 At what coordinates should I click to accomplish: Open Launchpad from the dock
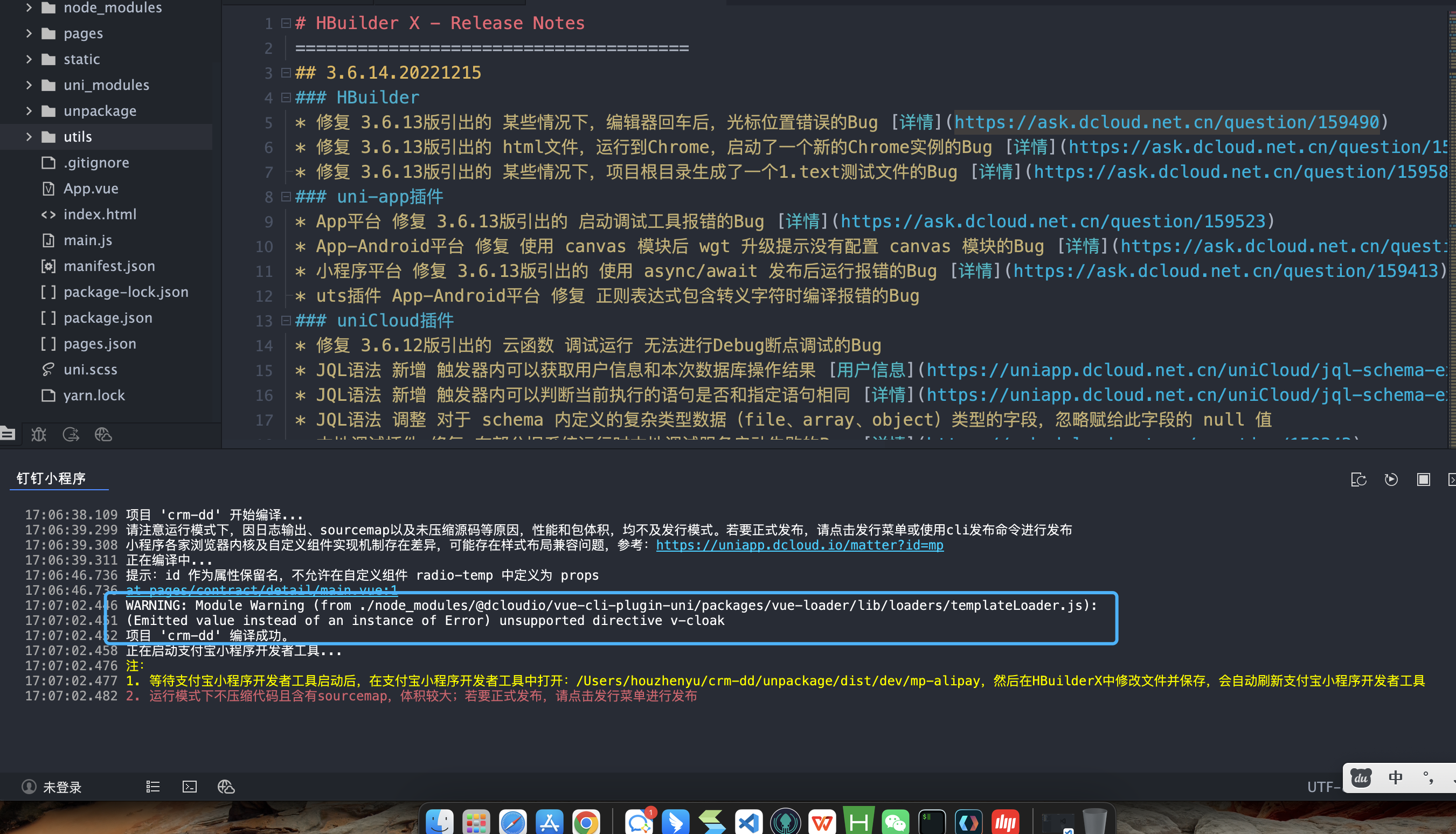[476, 823]
